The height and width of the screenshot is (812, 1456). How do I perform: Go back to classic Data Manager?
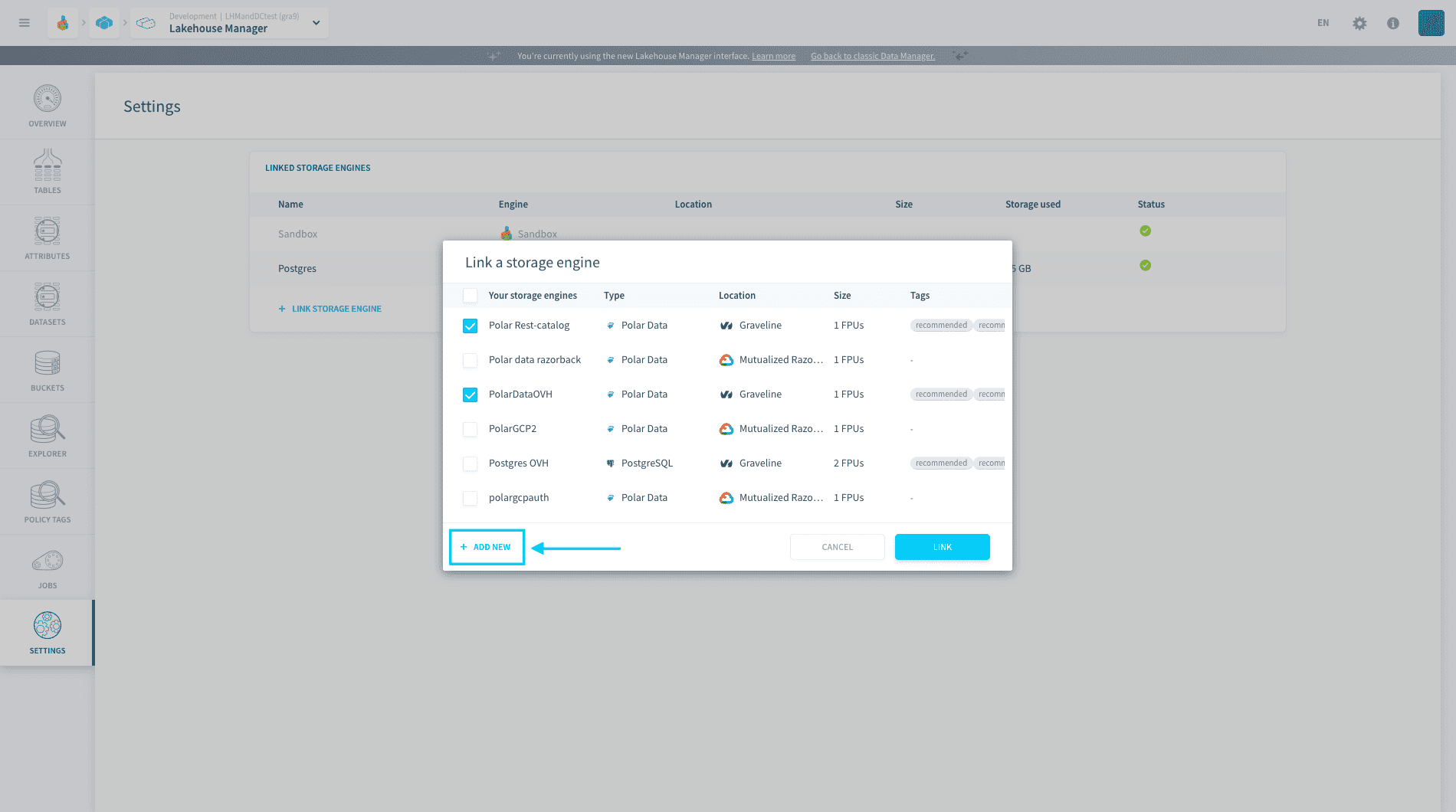click(873, 56)
